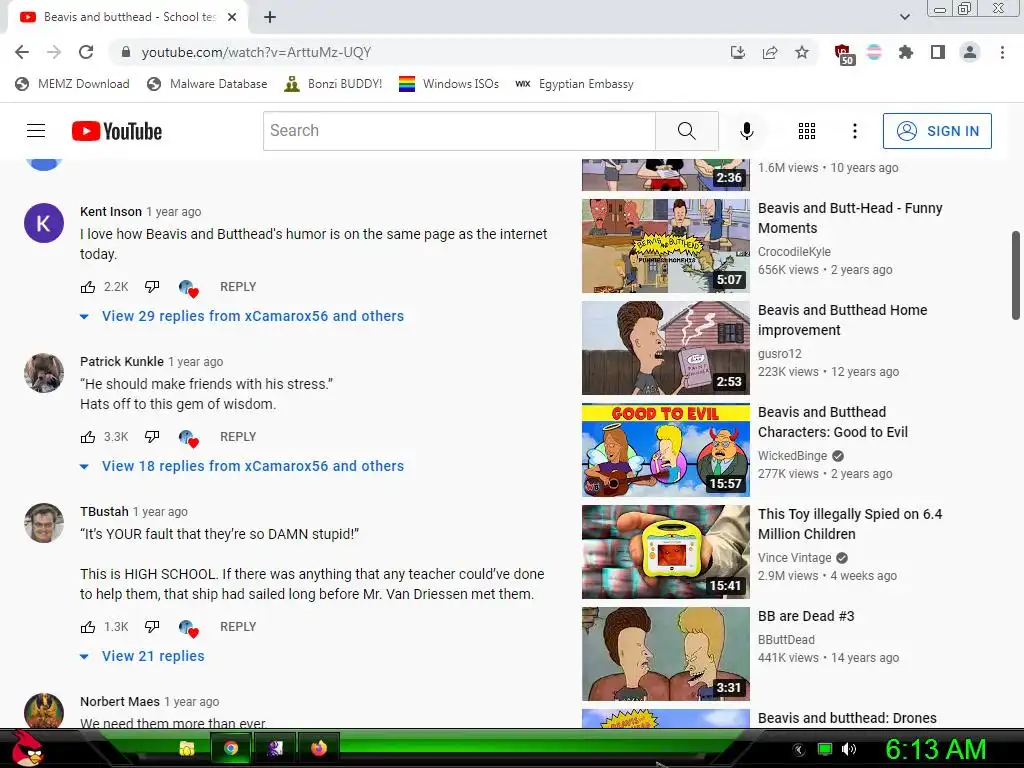
Task: Open the red shield extension with 50 badge
Action: pos(844,54)
